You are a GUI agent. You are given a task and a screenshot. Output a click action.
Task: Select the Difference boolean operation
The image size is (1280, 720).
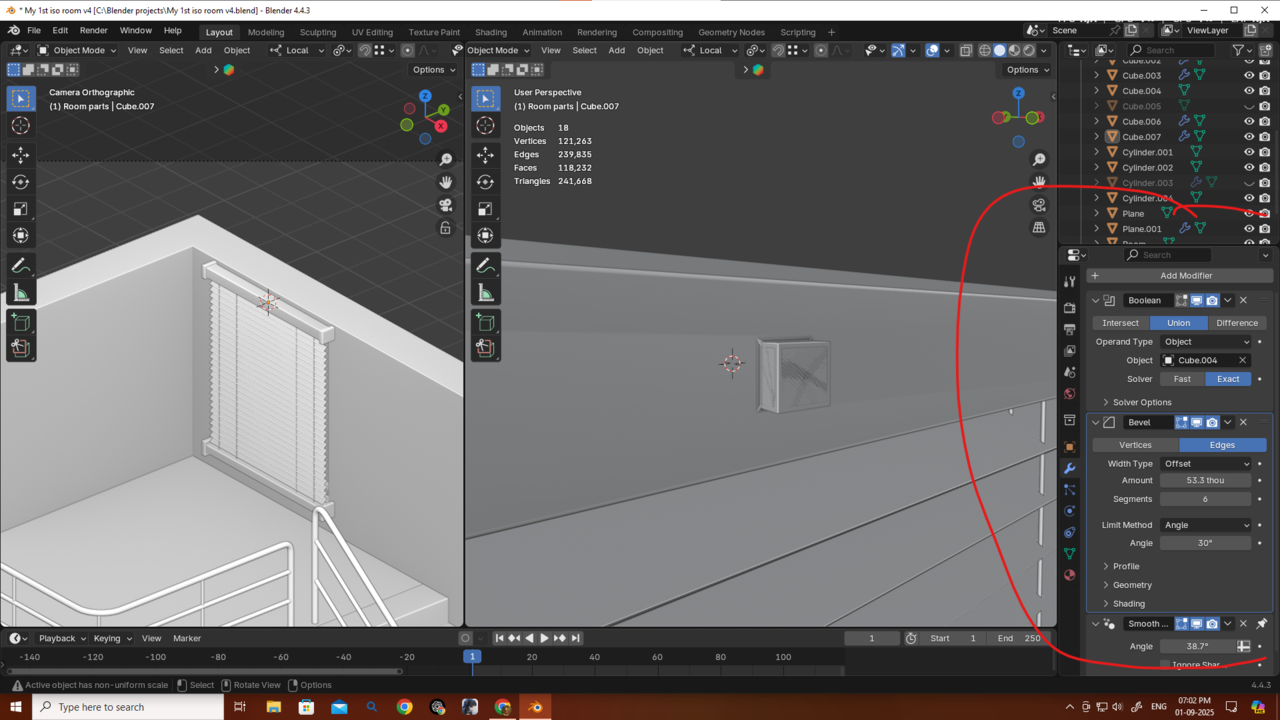tap(1236, 323)
